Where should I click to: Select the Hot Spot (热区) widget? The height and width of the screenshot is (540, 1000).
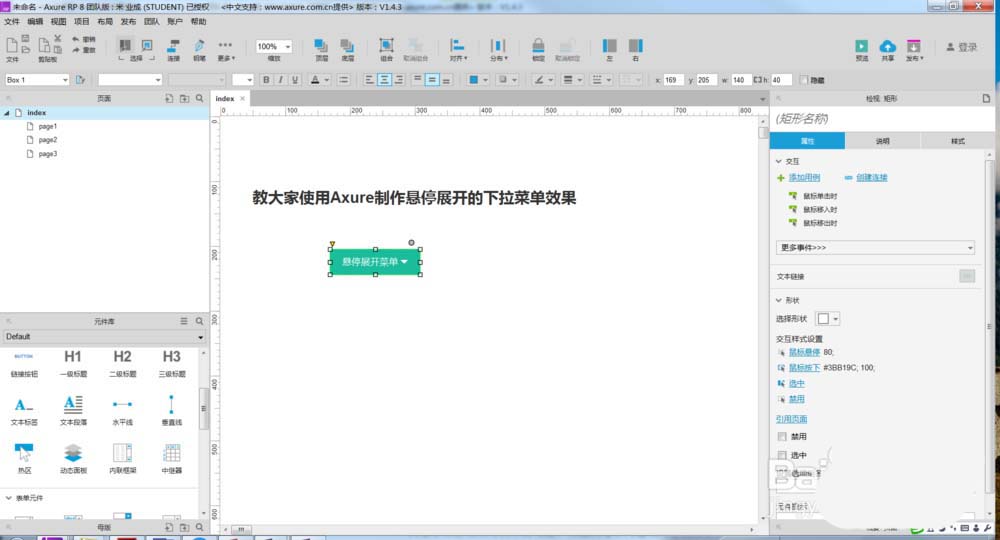coord(24,459)
